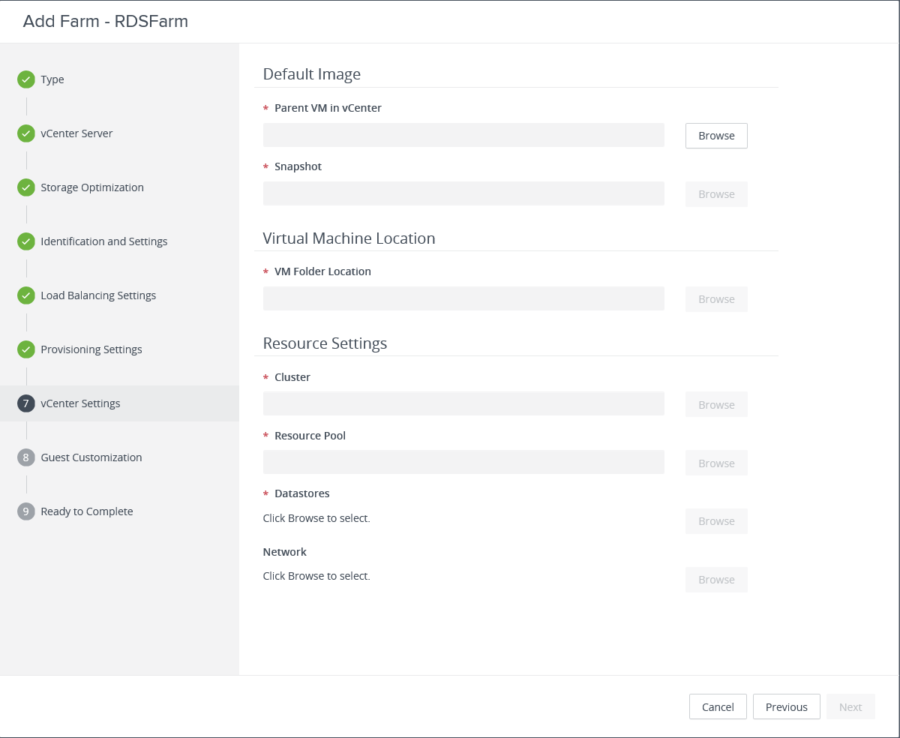Browse for a Snapshot
This screenshot has height=738, width=900.
715,193
